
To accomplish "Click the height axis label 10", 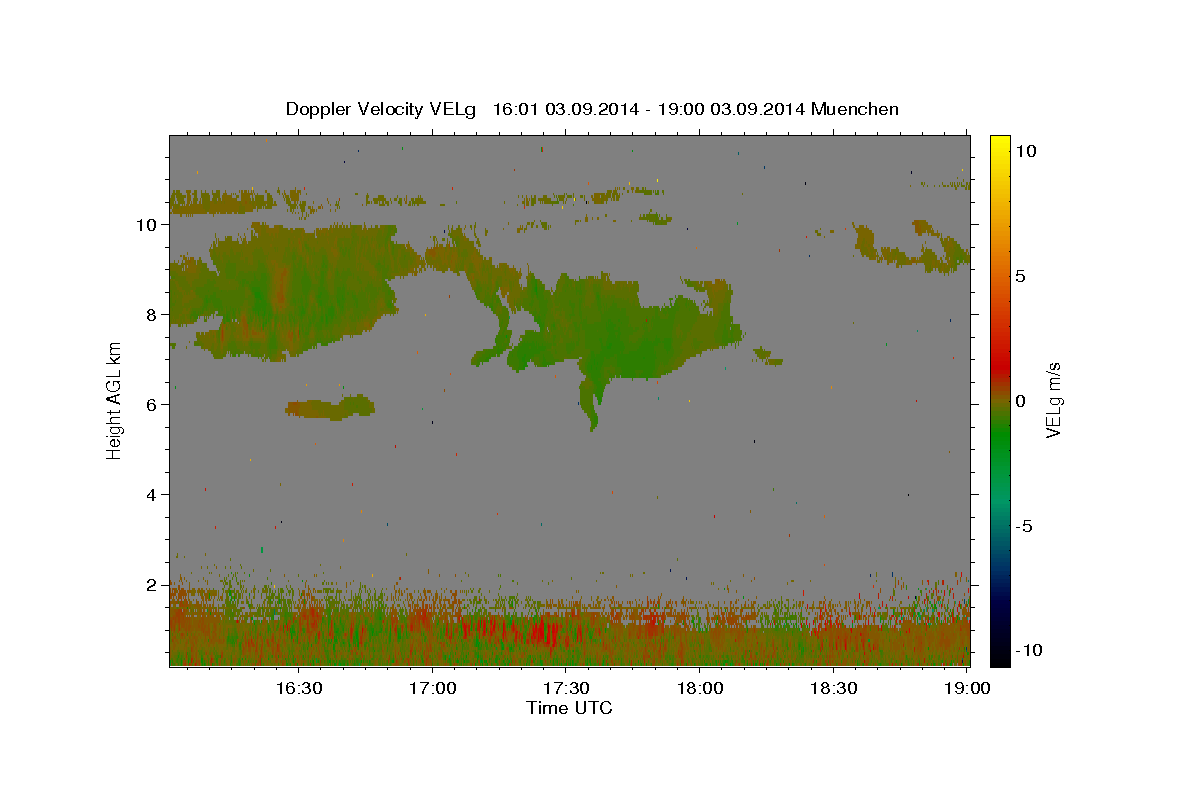I will 149,225.
